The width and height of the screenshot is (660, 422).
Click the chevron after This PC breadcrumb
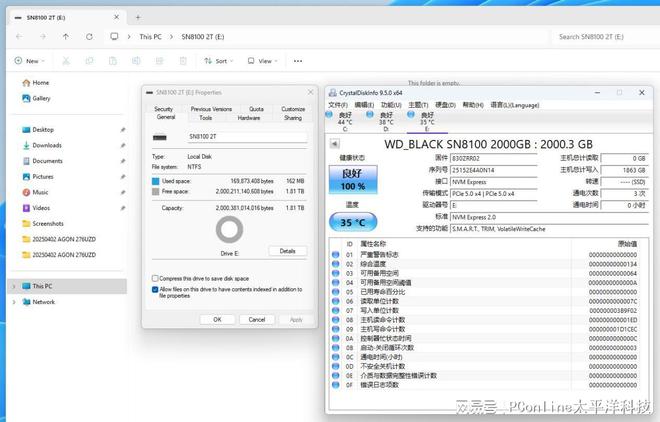pos(171,37)
